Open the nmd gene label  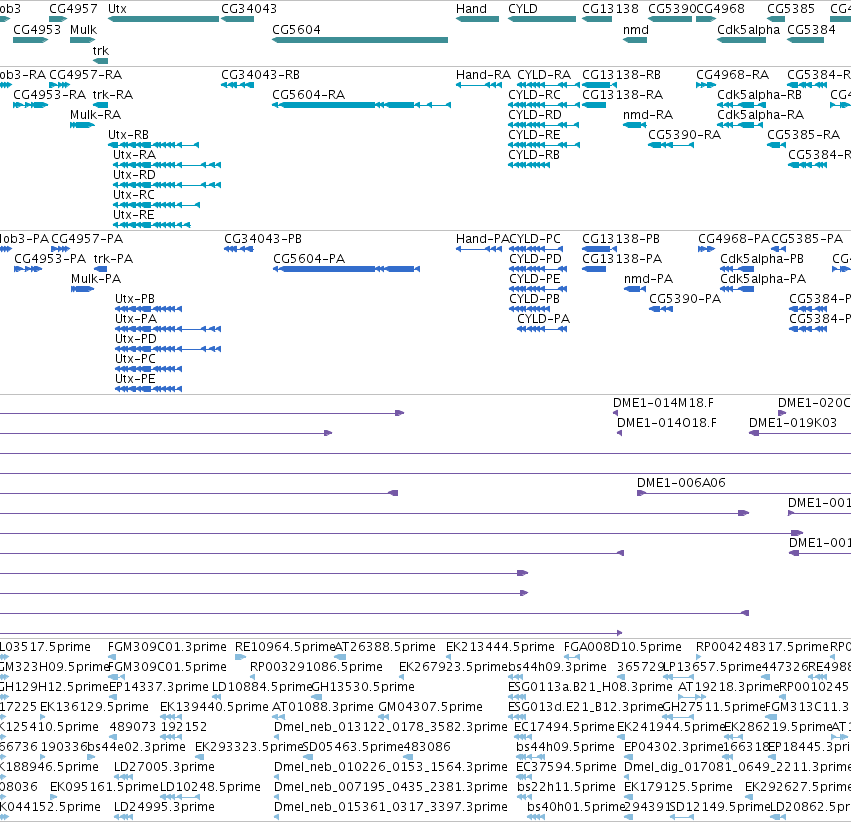[636, 29]
